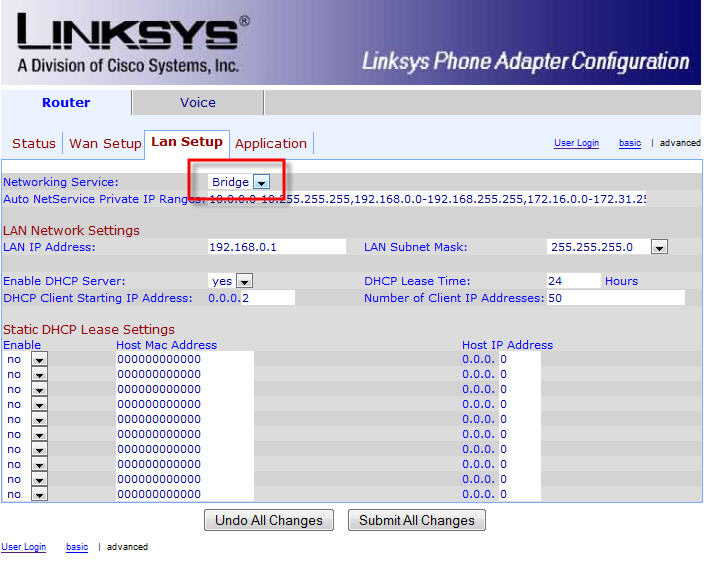Click second row Host Mac Address field
The height and width of the screenshot is (568, 704).
[x=185, y=374]
